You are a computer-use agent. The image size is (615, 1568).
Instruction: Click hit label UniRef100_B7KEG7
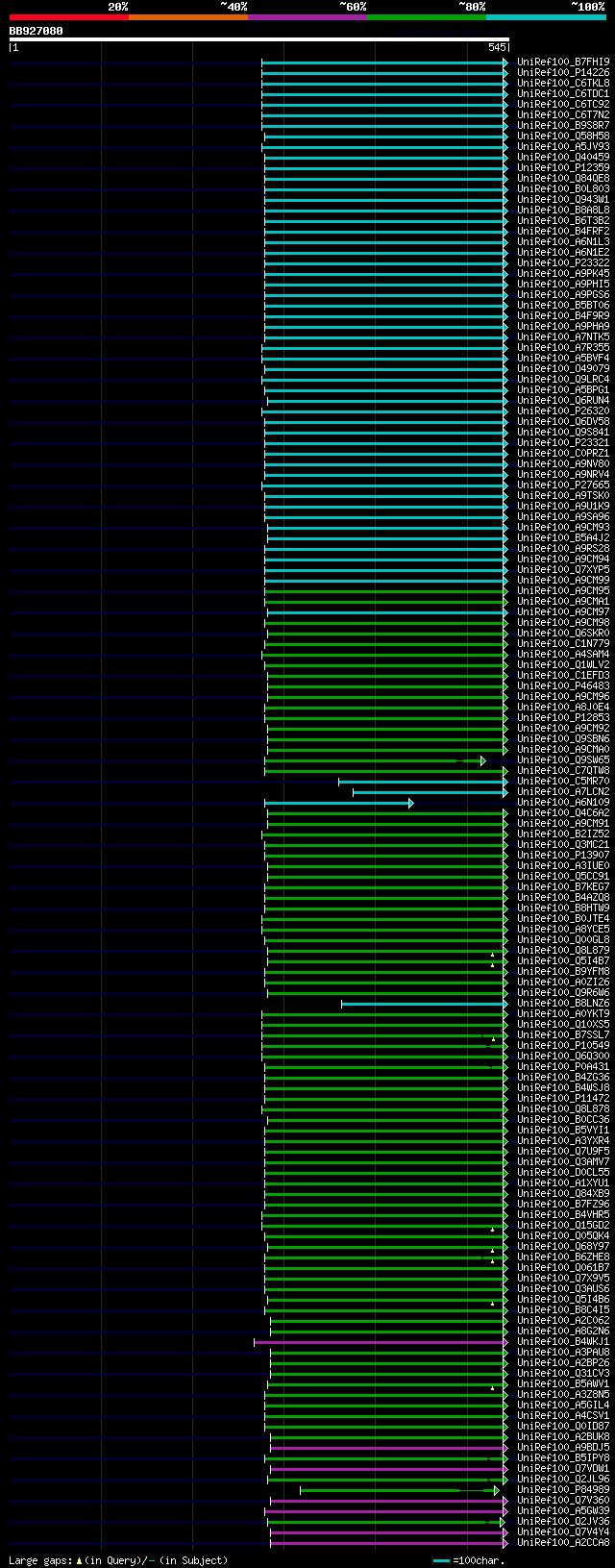pyautogui.click(x=563, y=886)
